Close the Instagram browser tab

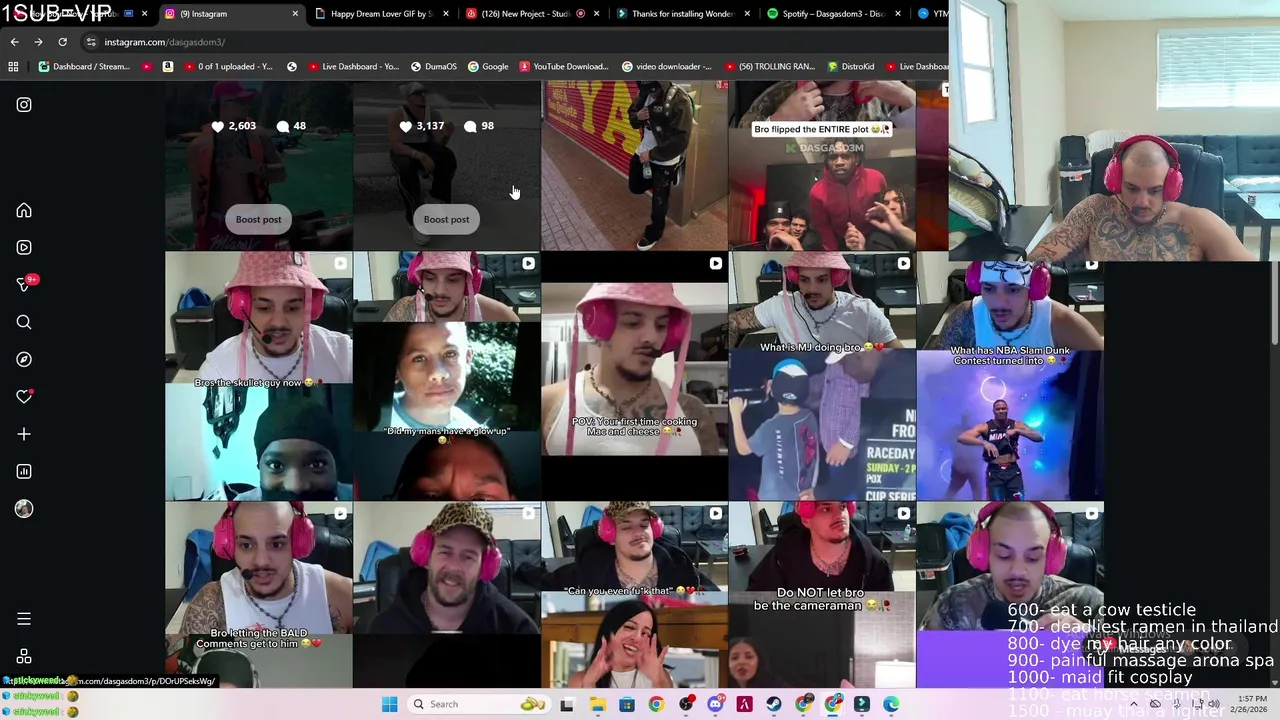coord(295,14)
